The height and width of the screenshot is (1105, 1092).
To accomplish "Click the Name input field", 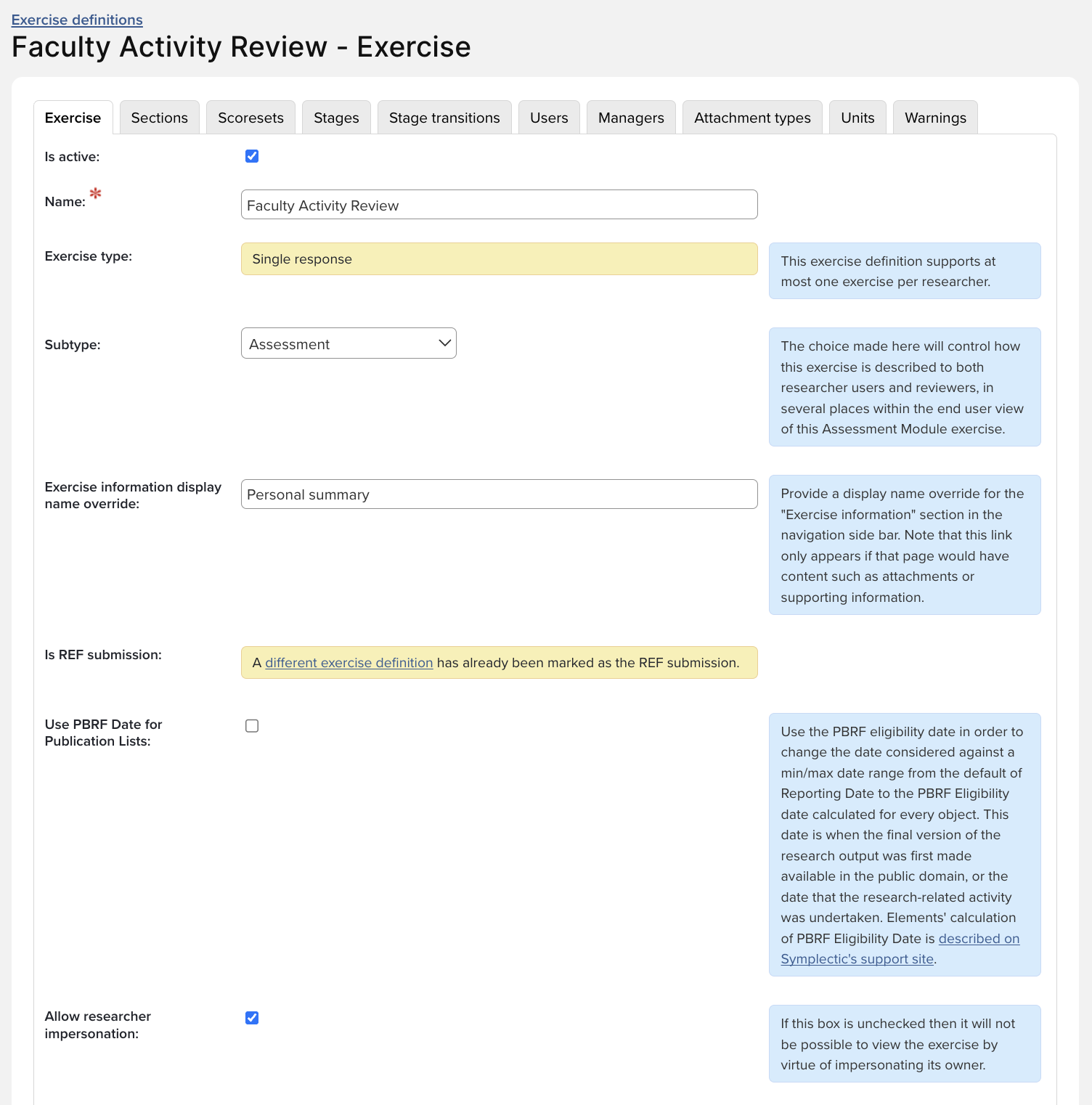I will [x=499, y=205].
